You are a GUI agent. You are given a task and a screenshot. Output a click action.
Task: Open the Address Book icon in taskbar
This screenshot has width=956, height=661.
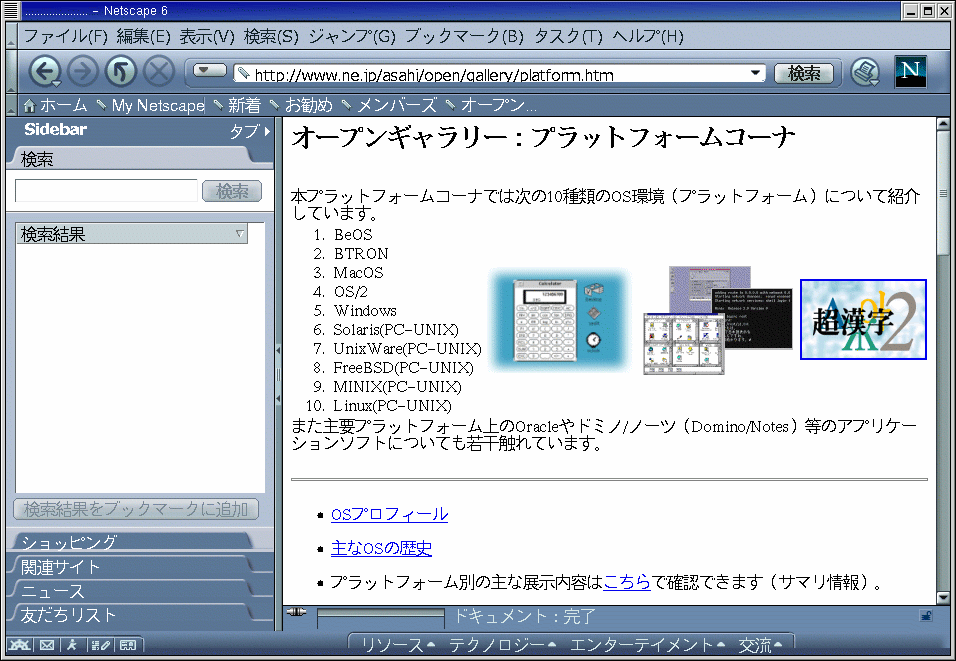point(127,645)
